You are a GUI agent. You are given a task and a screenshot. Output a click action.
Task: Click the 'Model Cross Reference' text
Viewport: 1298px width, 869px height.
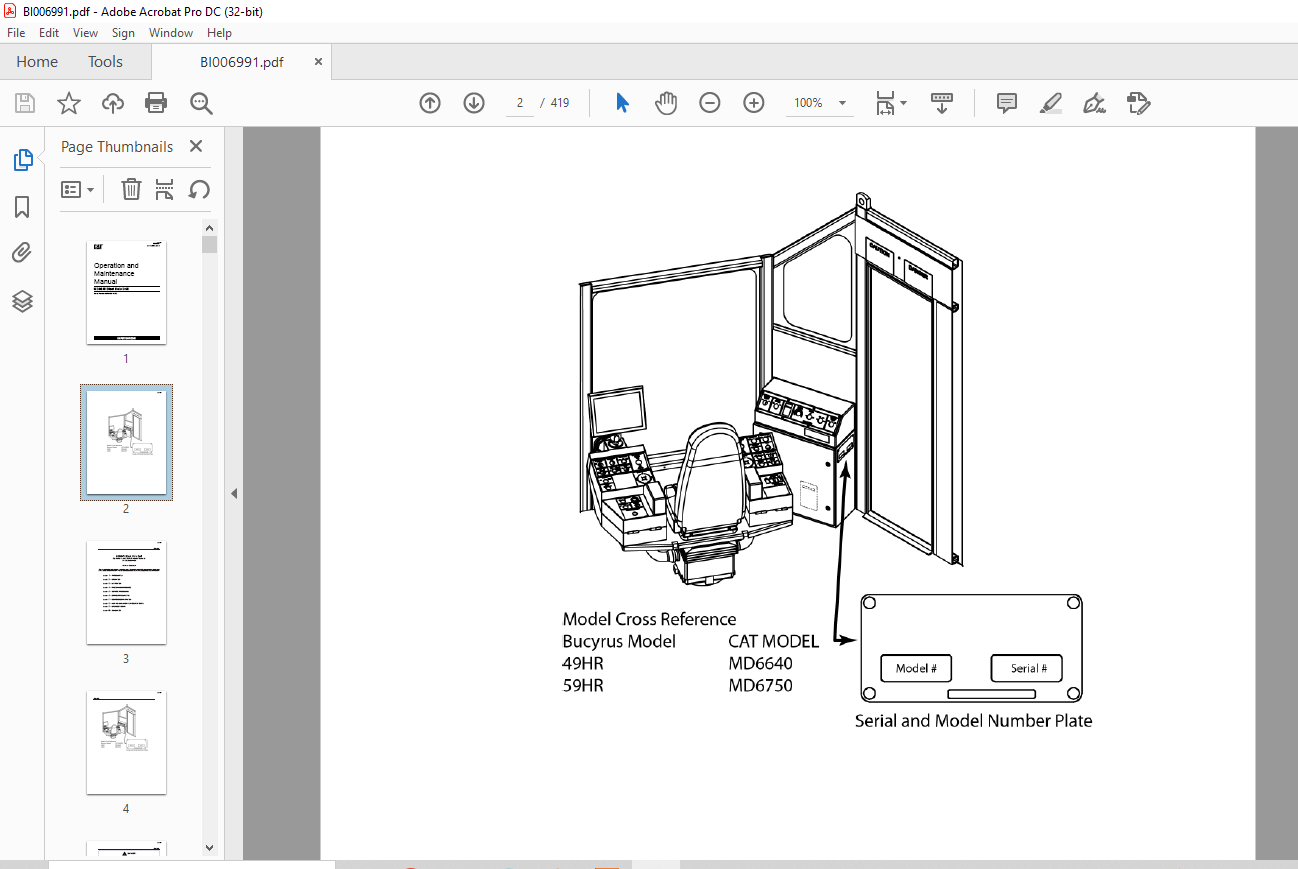tap(649, 619)
